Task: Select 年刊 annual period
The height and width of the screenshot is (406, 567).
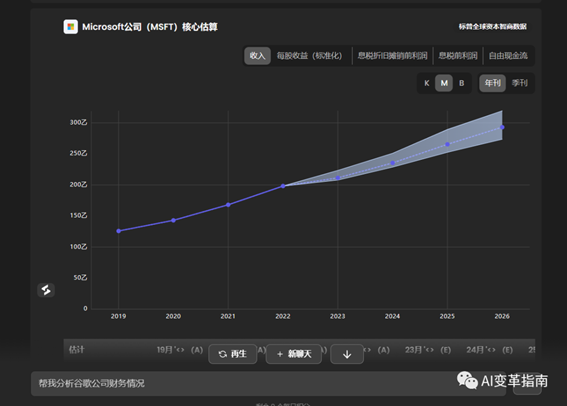Action: pos(493,83)
